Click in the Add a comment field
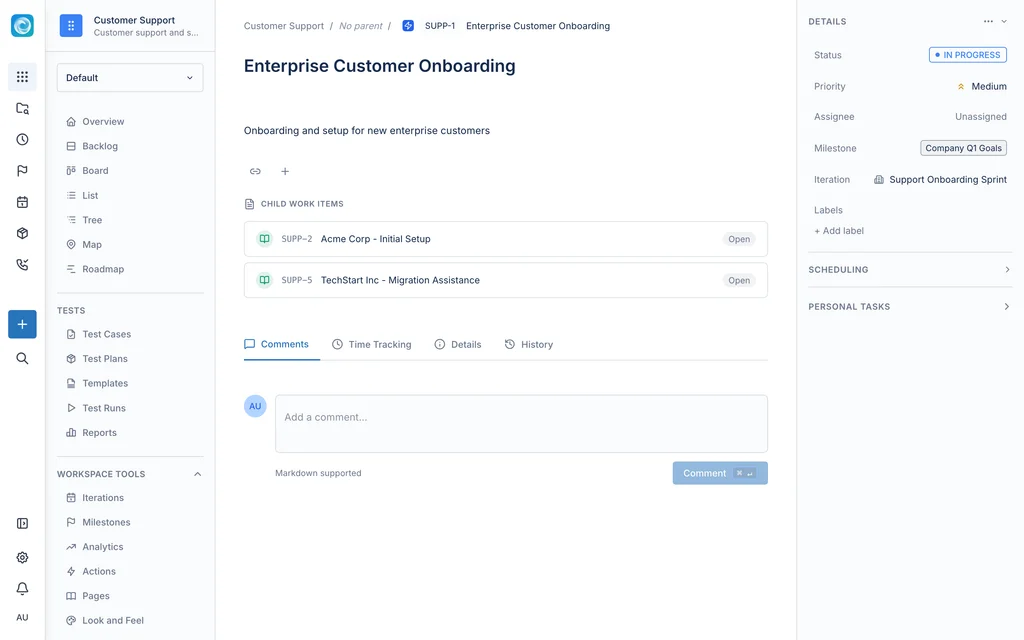The height and width of the screenshot is (640, 1024). 521,424
